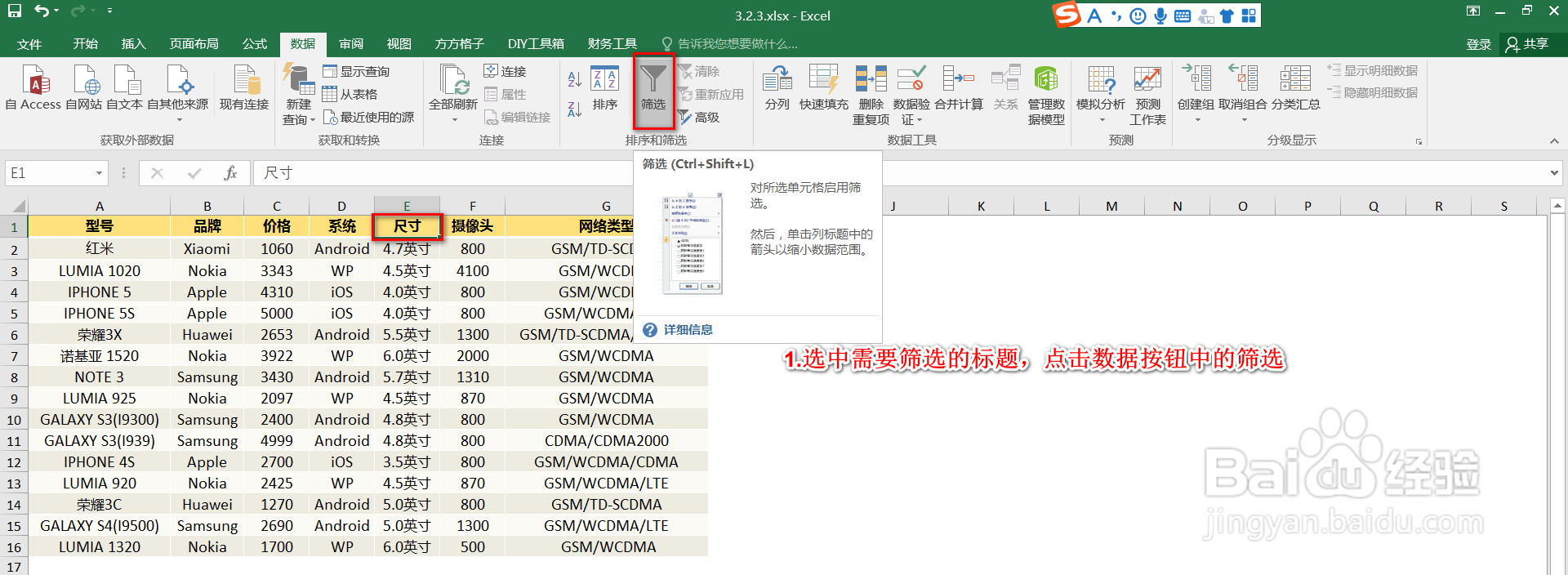1568x575 pixels.
Task: Switch to the Insert (插入) tab
Action: coord(134,44)
